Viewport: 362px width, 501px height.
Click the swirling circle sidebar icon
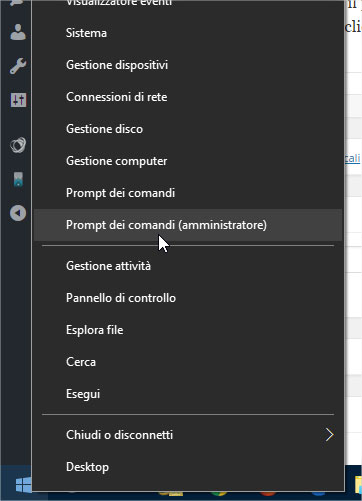pyautogui.click(x=18, y=145)
